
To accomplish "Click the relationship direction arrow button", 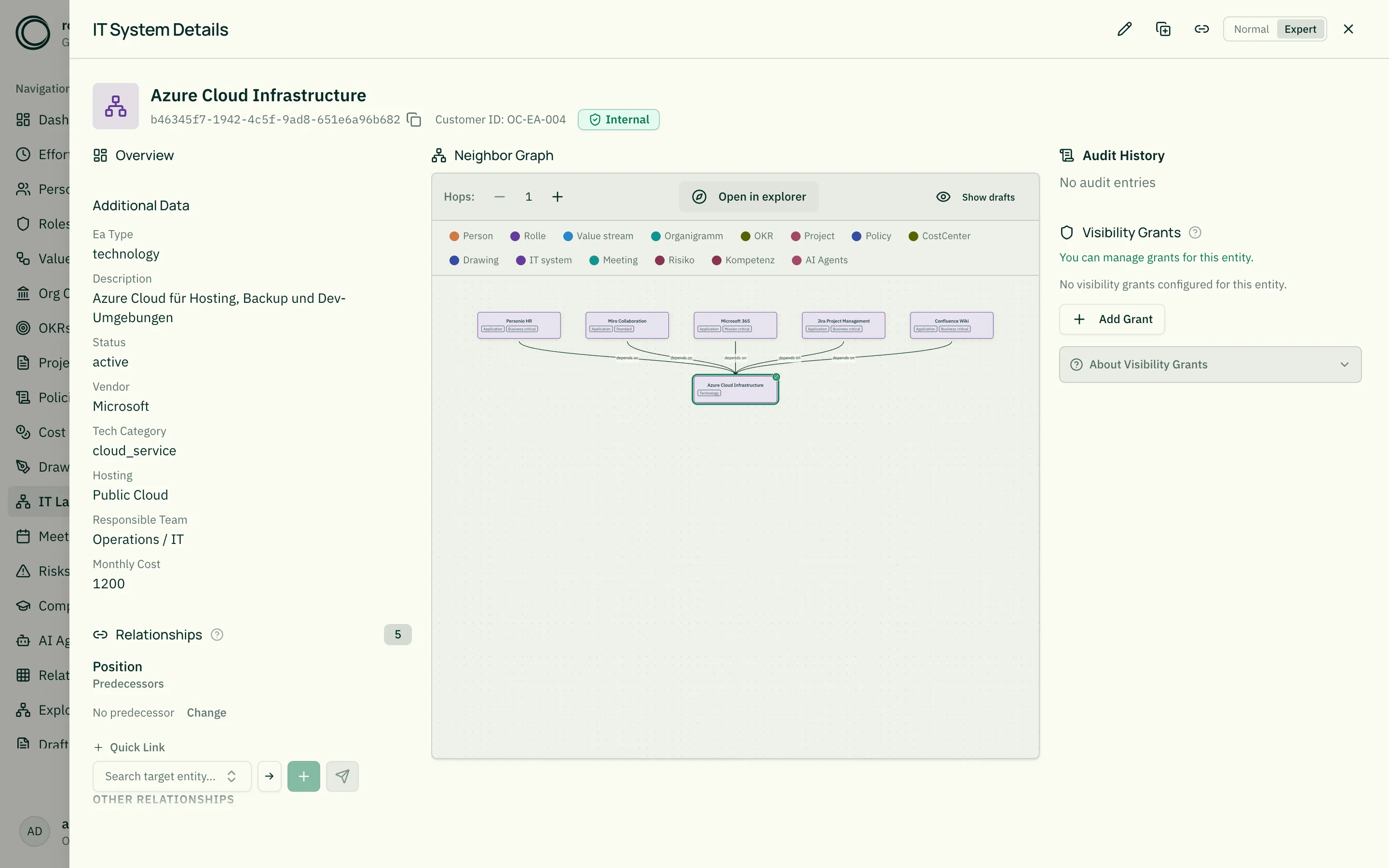I will coord(269,776).
